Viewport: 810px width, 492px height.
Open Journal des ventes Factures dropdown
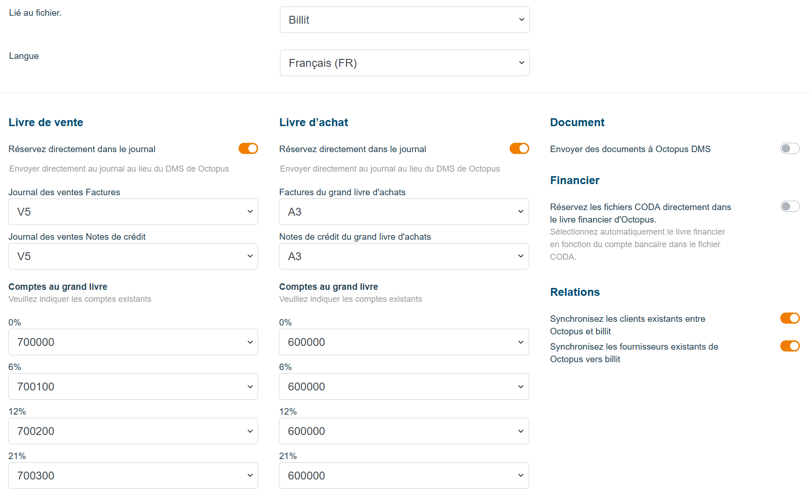[133, 212]
